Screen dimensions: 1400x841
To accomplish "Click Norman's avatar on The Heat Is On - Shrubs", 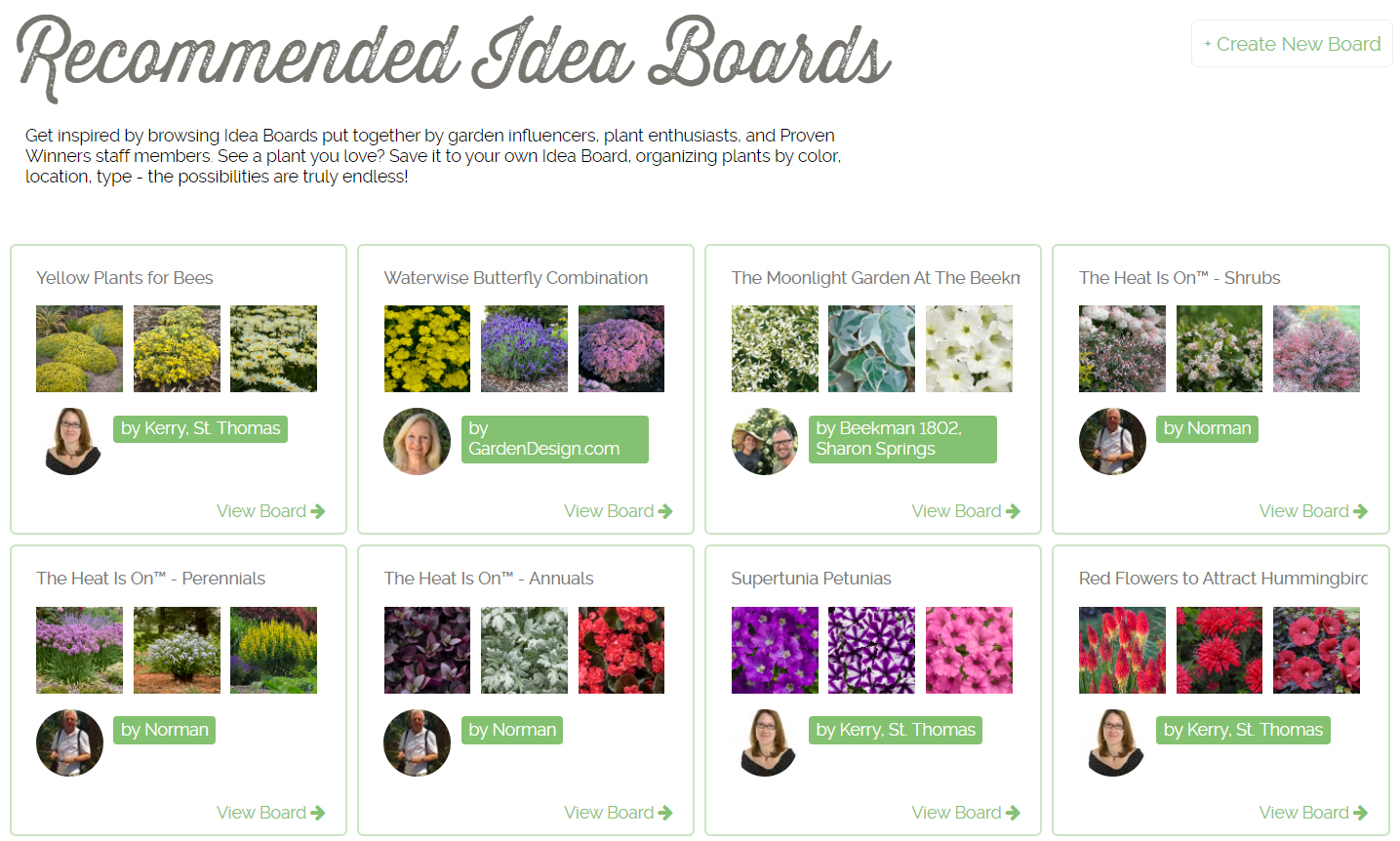I will [1112, 440].
